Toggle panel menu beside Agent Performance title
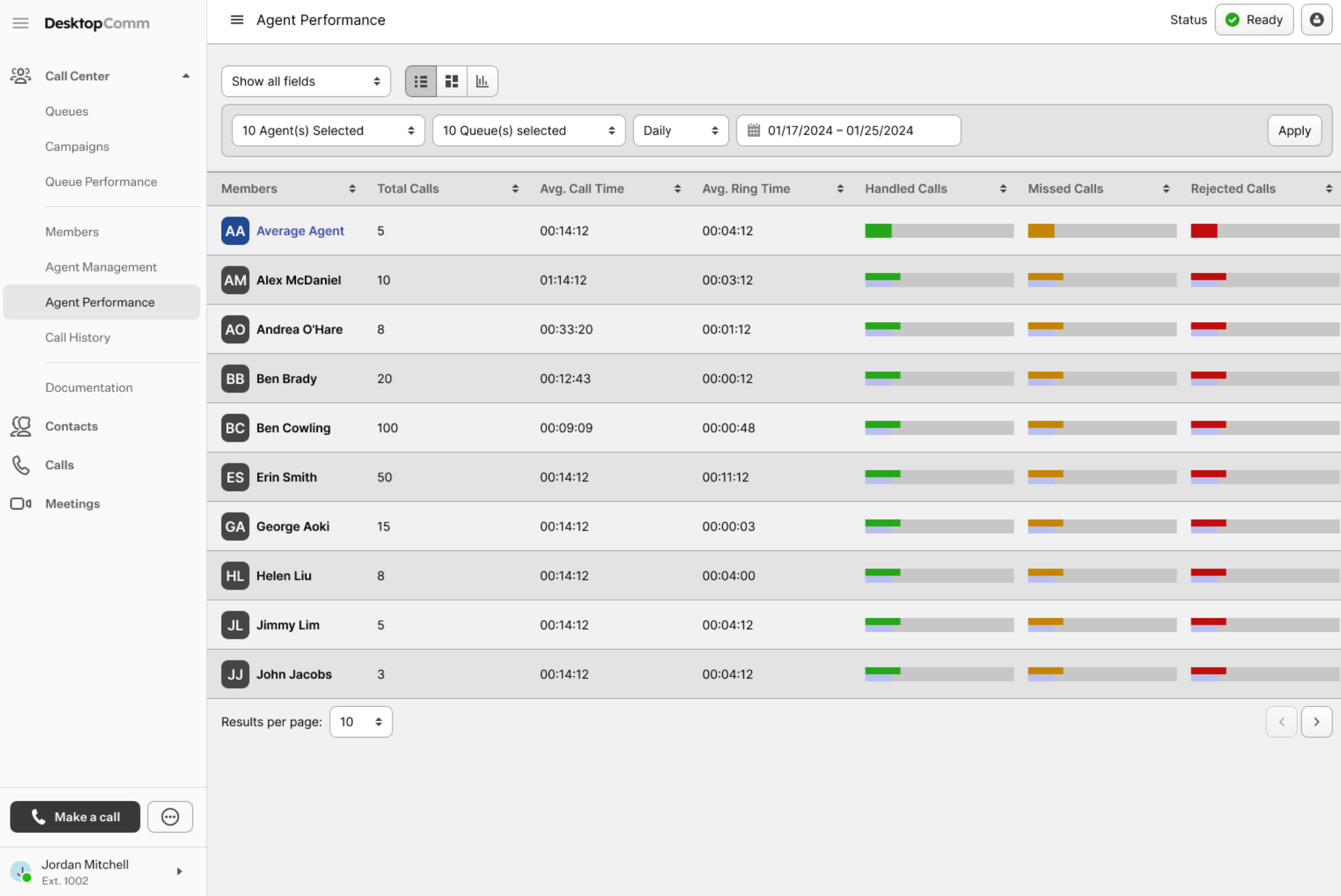The width and height of the screenshot is (1341, 896). point(236,20)
